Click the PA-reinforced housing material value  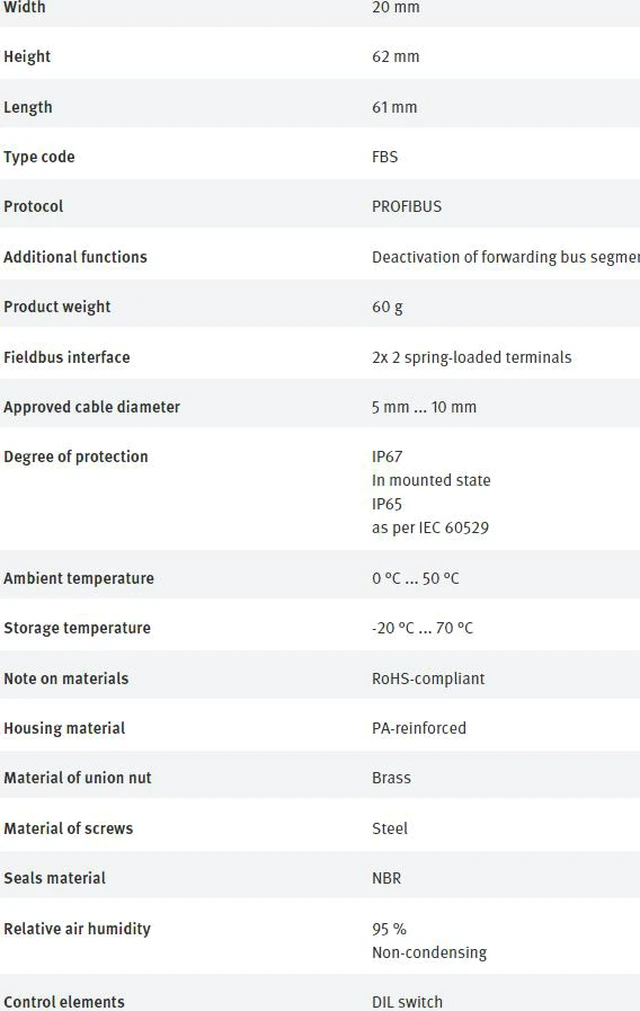pyautogui.click(x=419, y=728)
